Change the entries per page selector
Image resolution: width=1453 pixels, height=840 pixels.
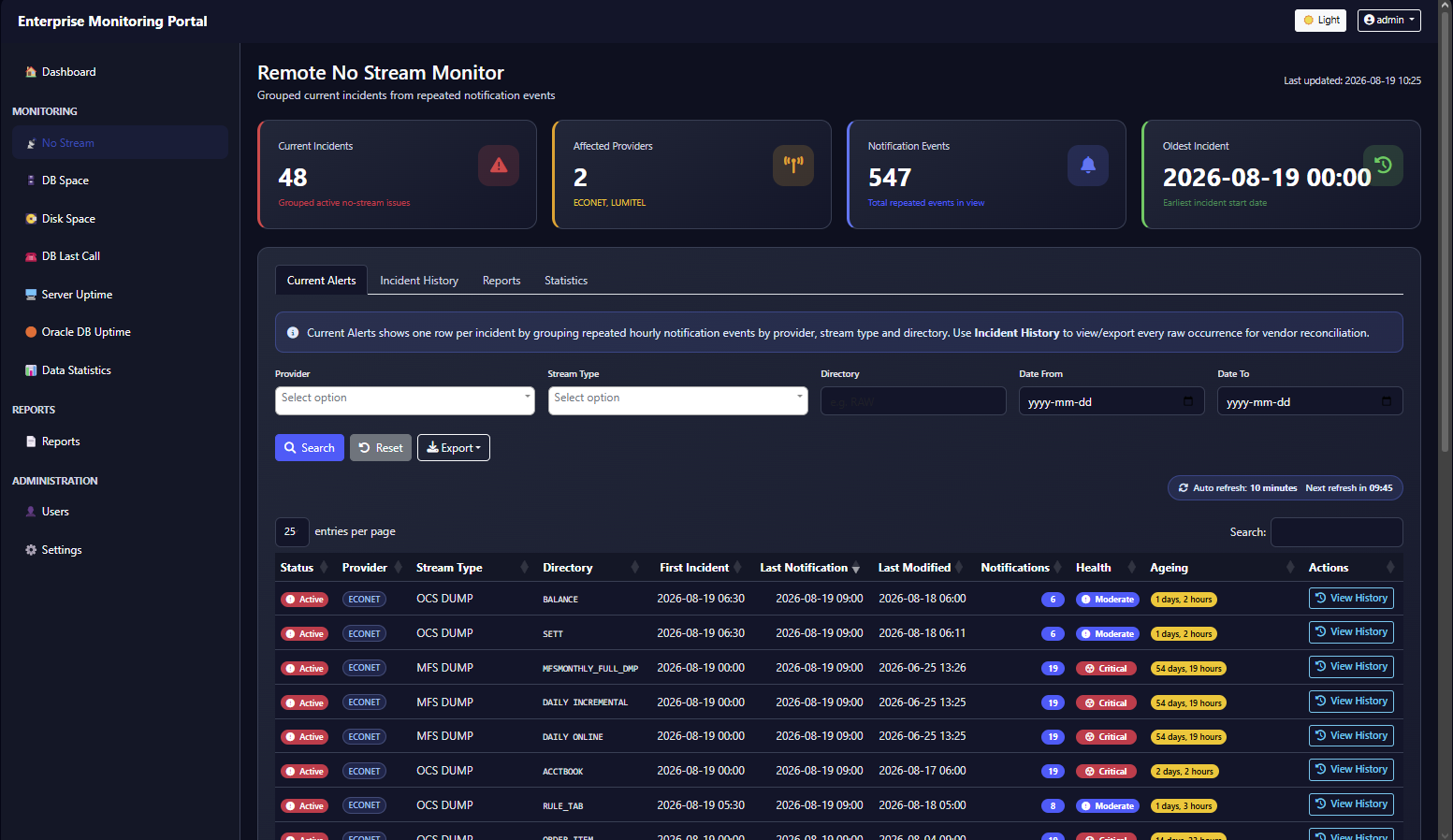[292, 532]
